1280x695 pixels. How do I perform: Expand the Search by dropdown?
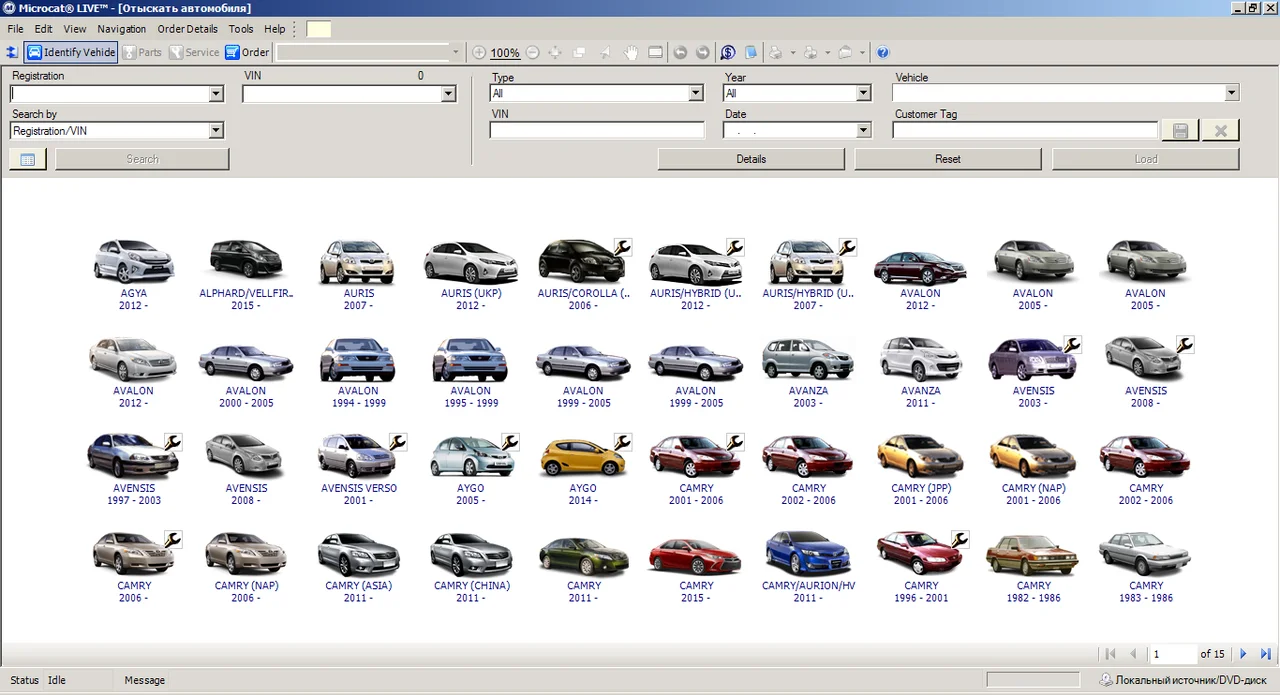click(x=215, y=131)
